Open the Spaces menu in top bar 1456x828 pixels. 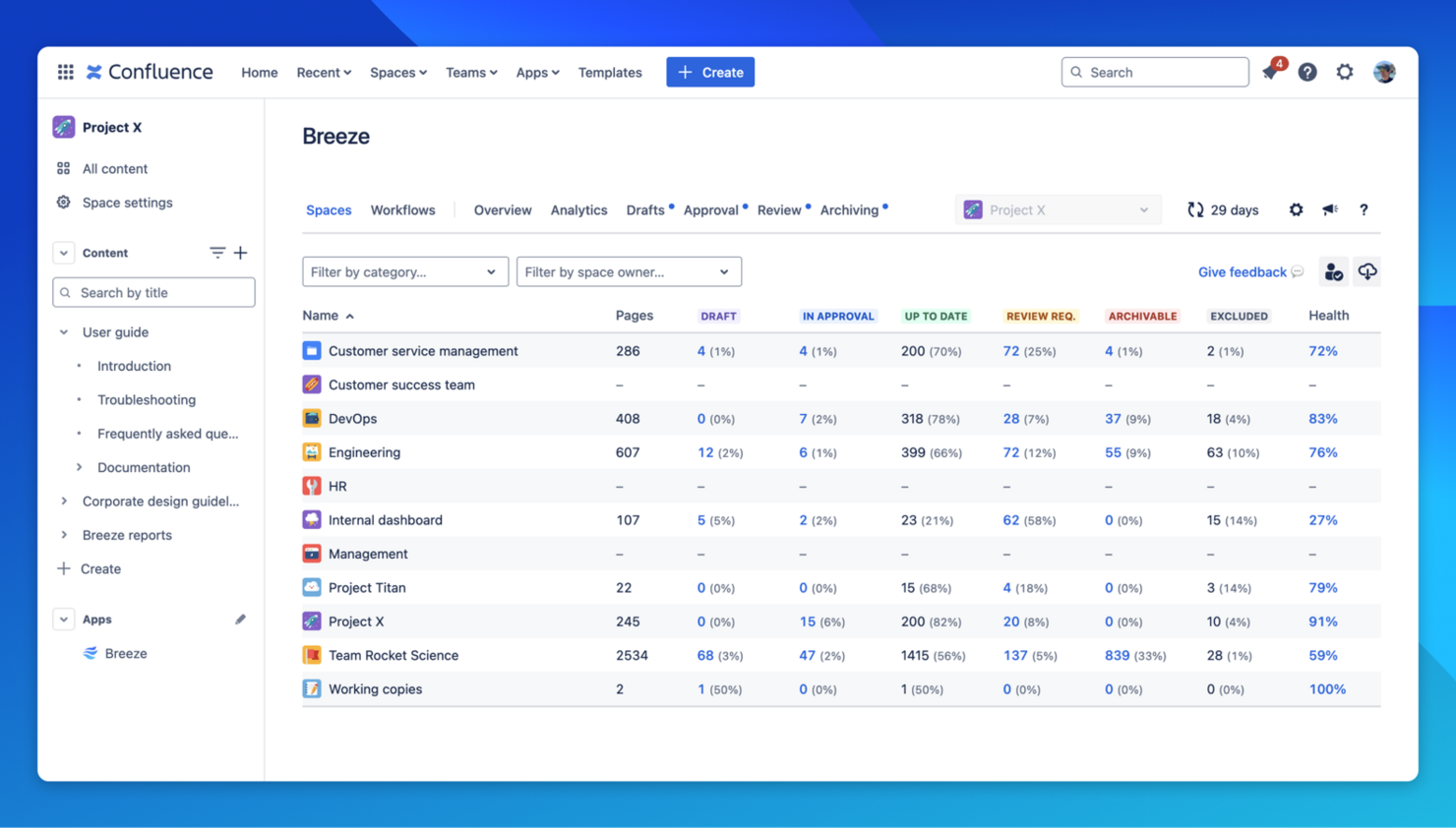[398, 72]
